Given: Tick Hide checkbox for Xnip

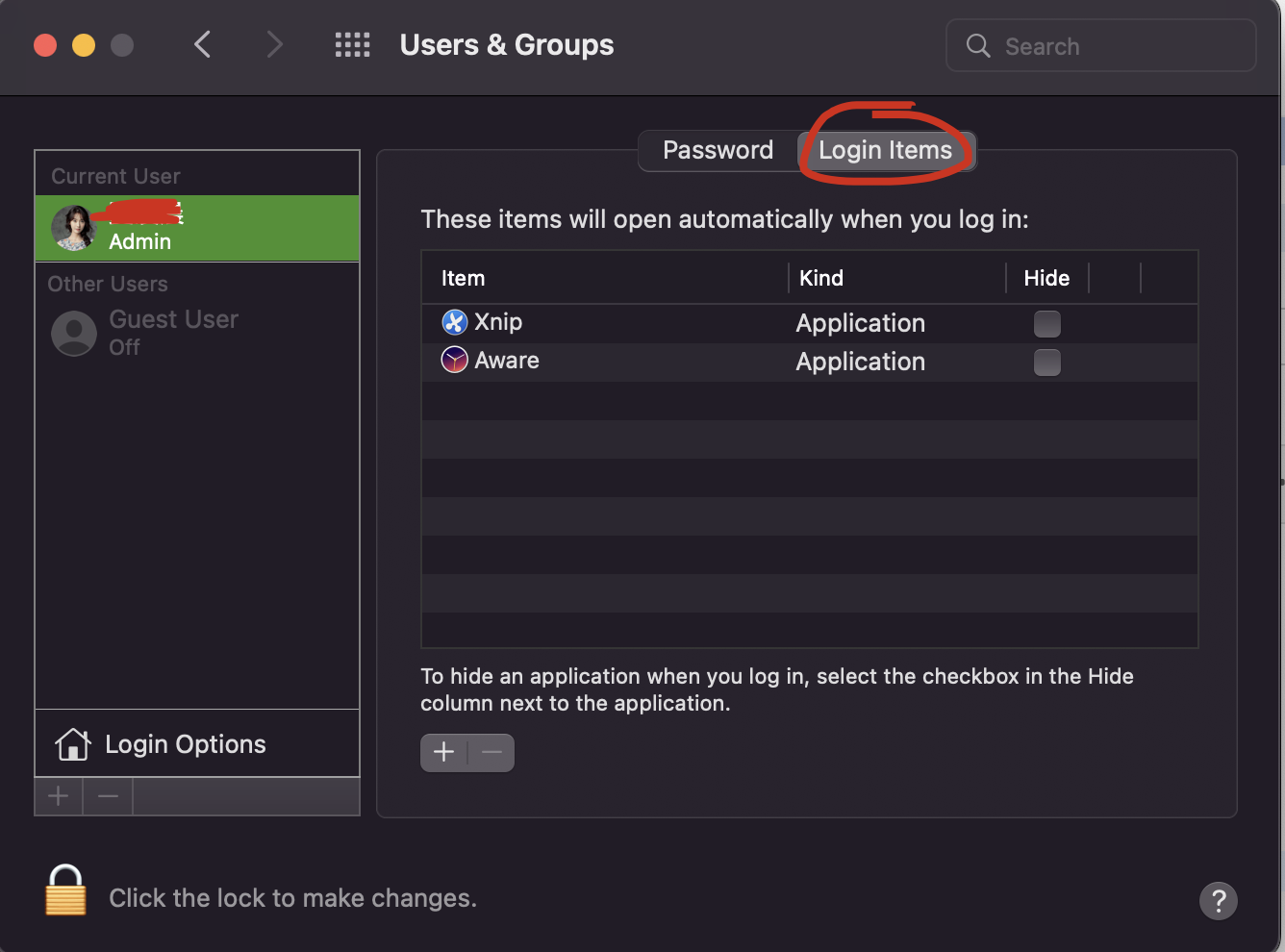Looking at the screenshot, I should click(x=1046, y=324).
